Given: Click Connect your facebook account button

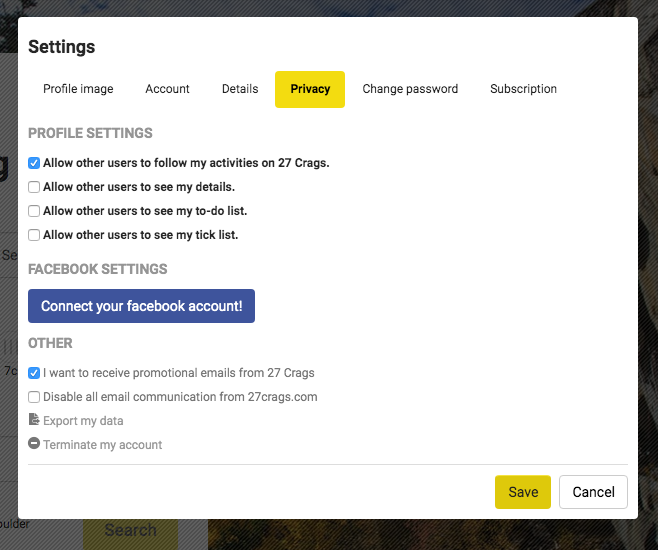Looking at the screenshot, I should pyautogui.click(x=141, y=306).
